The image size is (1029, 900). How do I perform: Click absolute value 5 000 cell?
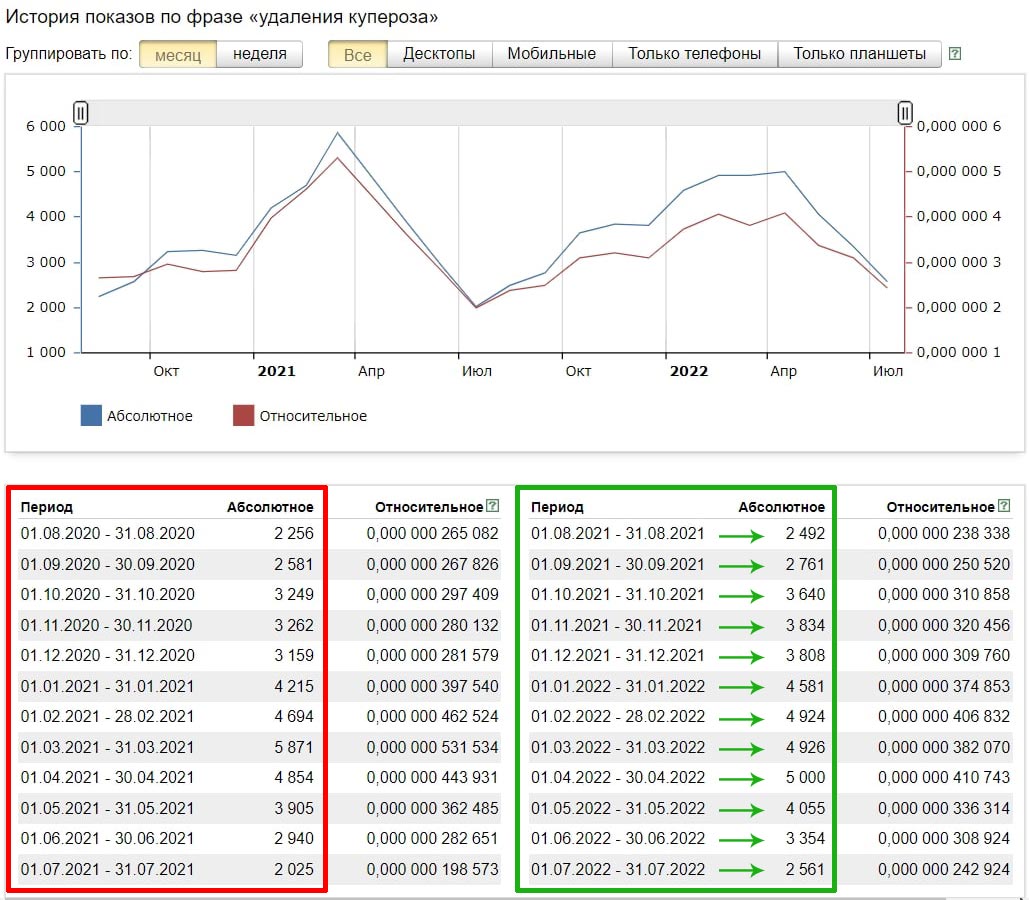(805, 777)
